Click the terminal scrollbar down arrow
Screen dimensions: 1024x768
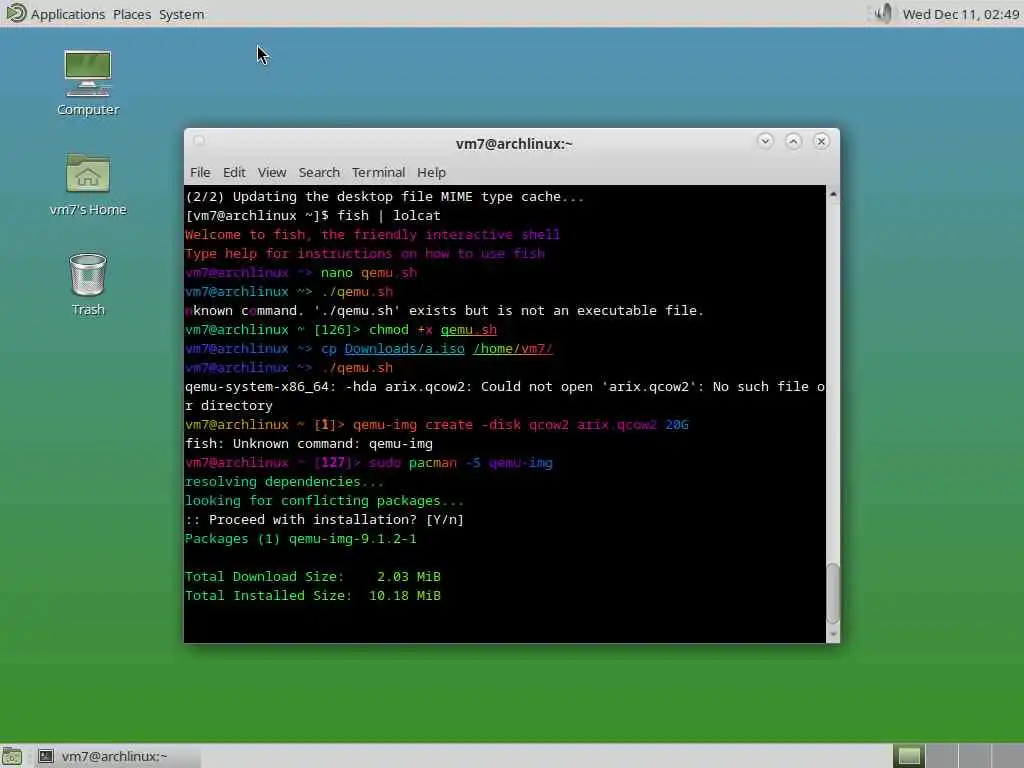point(833,634)
